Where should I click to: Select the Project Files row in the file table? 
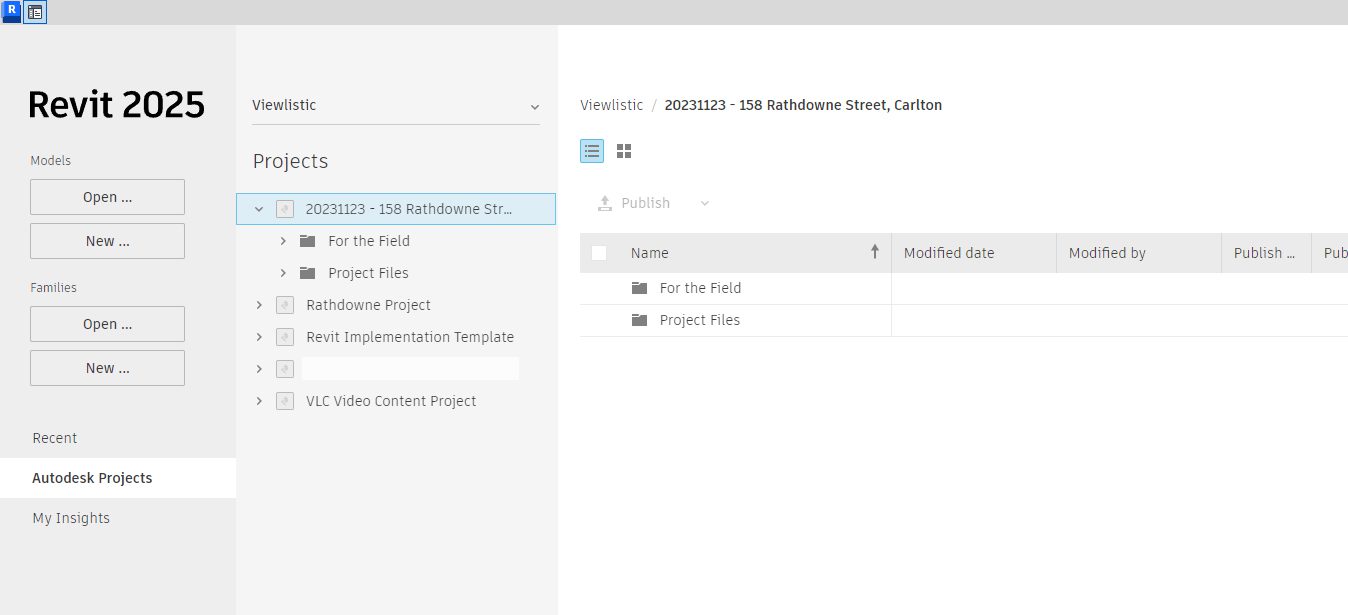964,320
